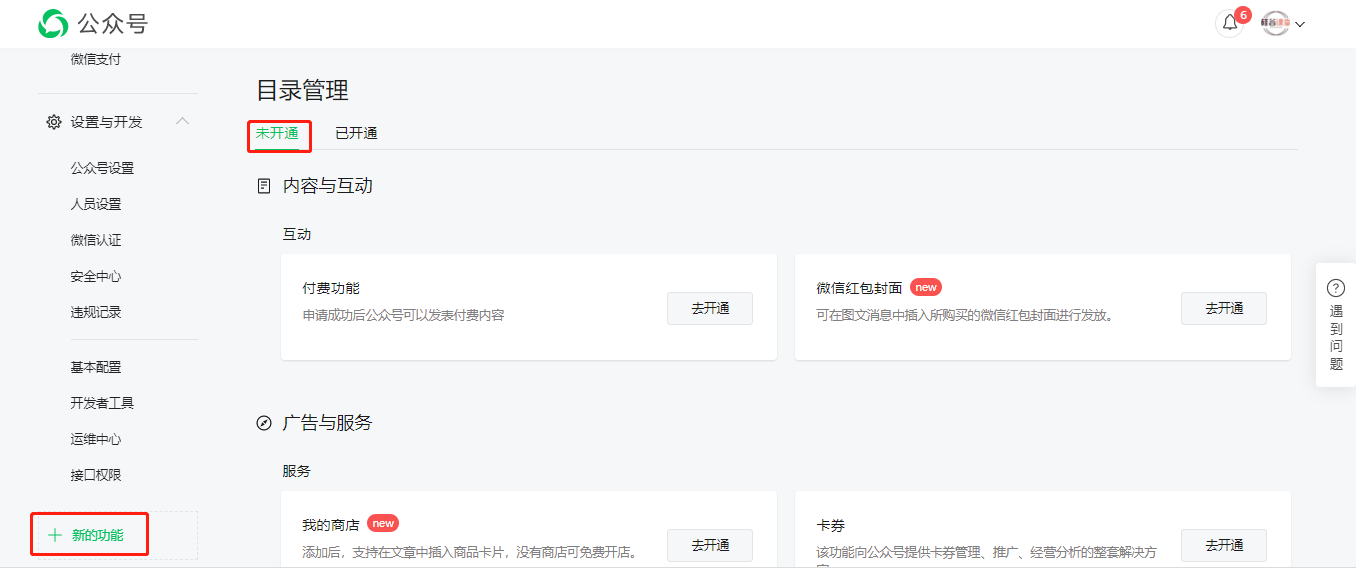Collapse the 设置与开发 section chevron
The image size is (1356, 570).
click(182, 121)
